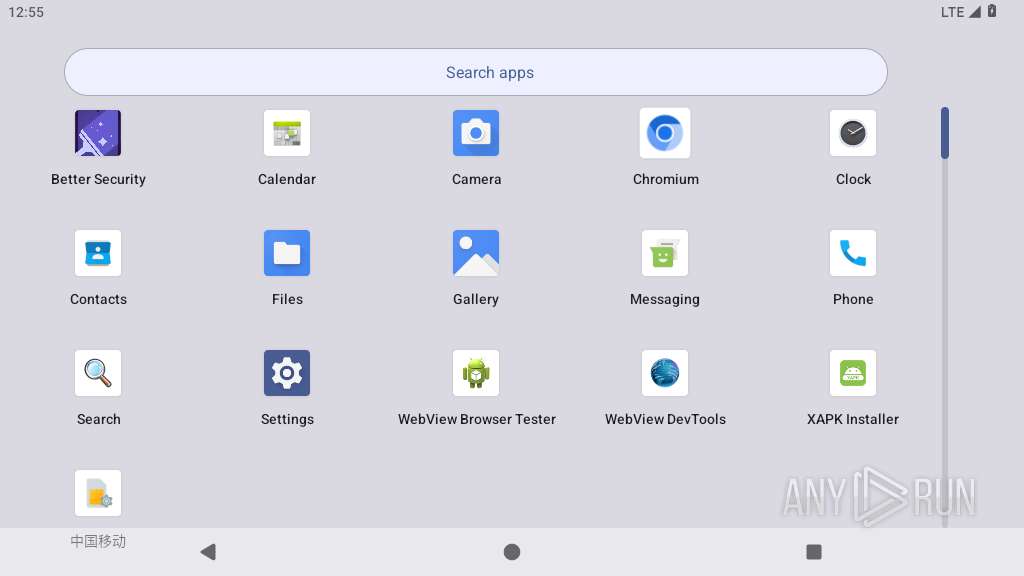
Task: Launch the Chromium browser
Action: click(665, 133)
